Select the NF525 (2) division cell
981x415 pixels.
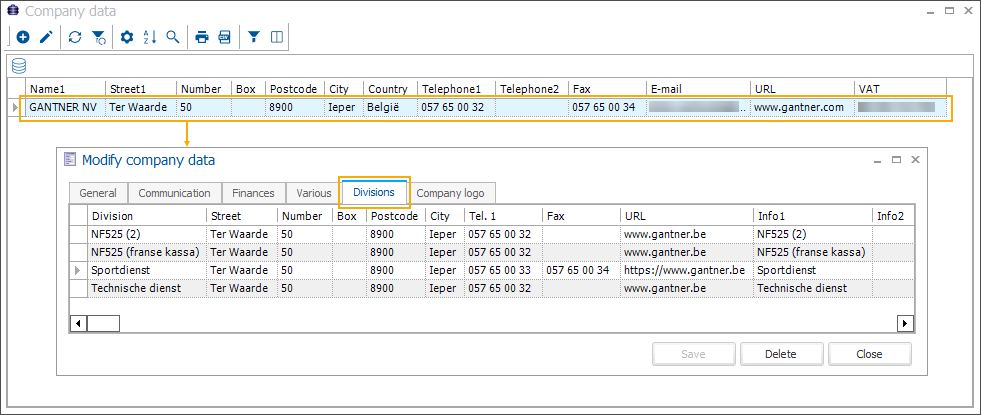click(x=146, y=234)
